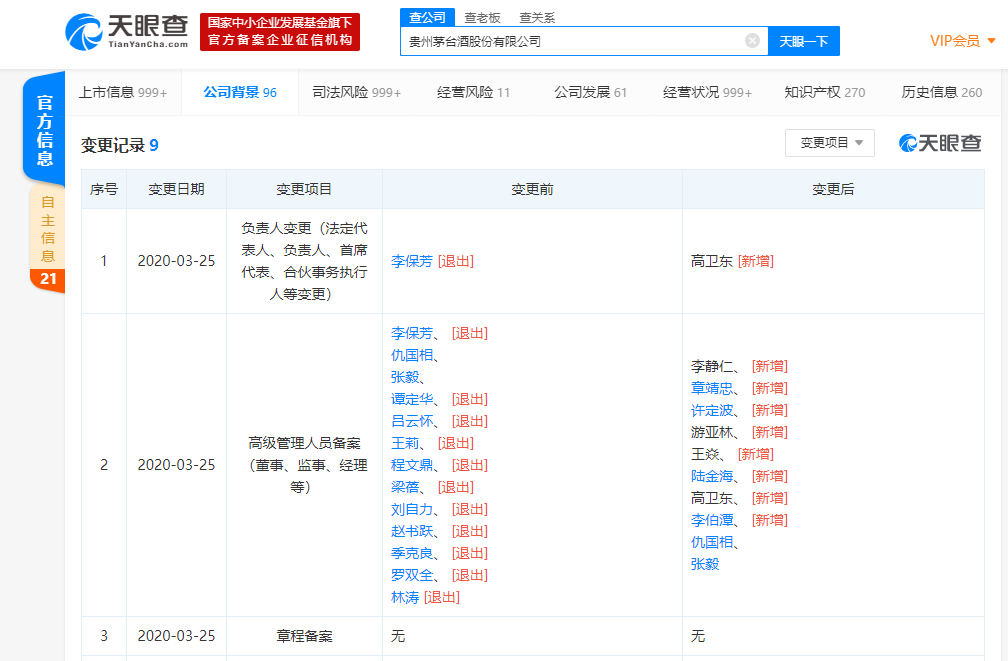Clear the search box with the X icon
Image resolution: width=1008 pixels, height=661 pixels.
tap(752, 41)
